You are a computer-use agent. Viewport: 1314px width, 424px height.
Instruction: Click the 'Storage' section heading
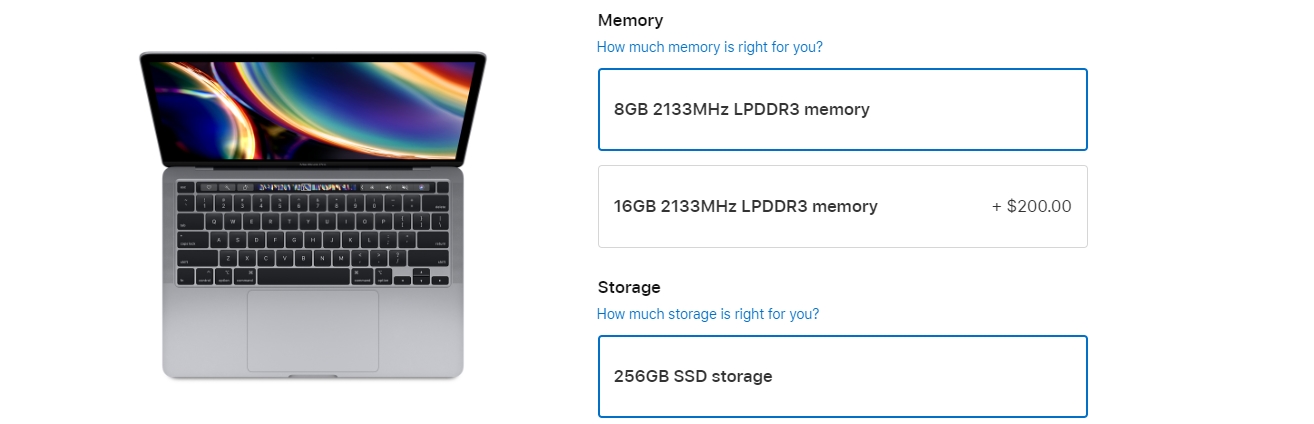pyautogui.click(x=629, y=287)
